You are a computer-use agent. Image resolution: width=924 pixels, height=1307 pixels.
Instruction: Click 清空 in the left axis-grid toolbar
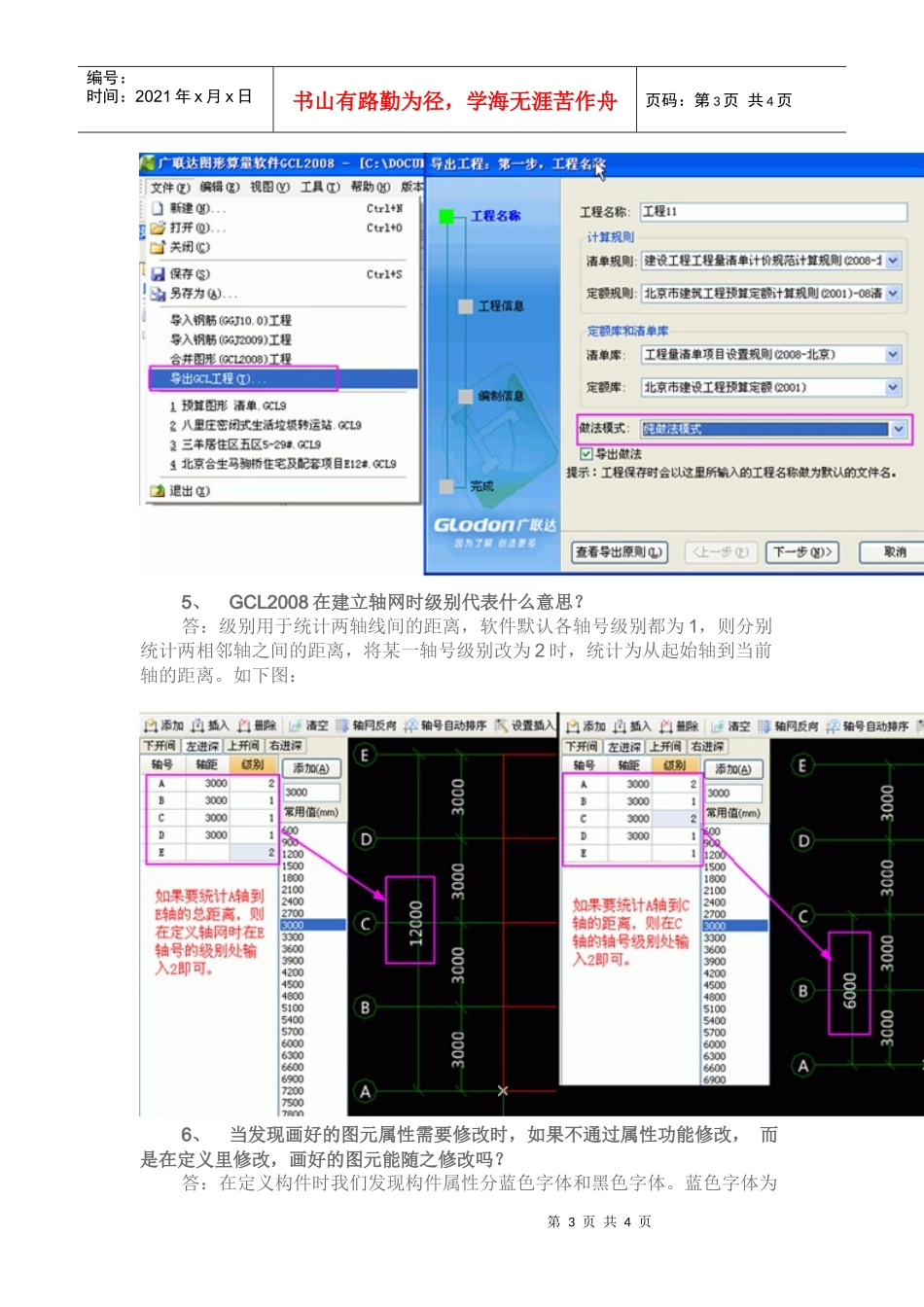click(x=309, y=725)
